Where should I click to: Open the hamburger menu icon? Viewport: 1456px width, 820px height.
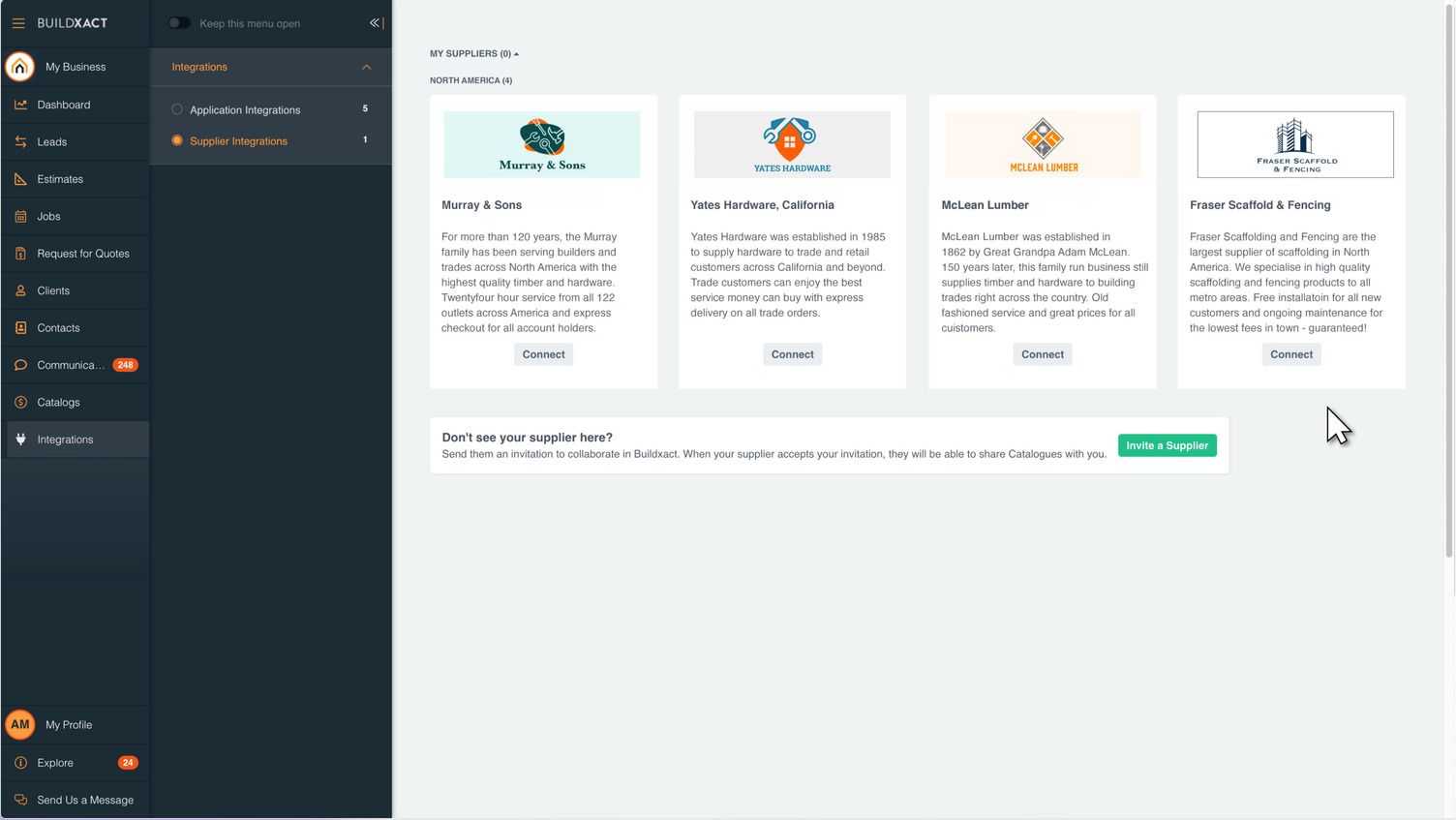18,23
